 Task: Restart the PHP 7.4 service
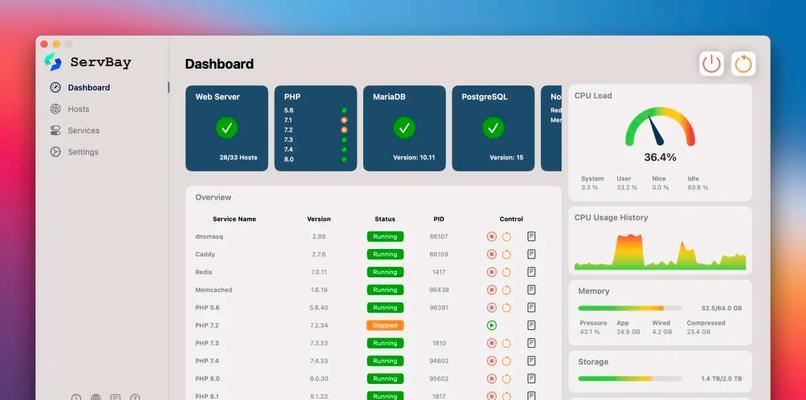click(x=506, y=361)
